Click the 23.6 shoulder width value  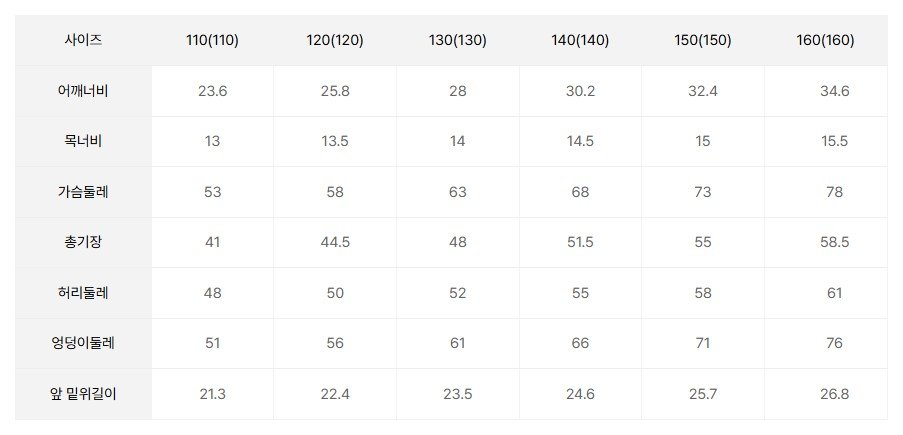[x=213, y=91]
